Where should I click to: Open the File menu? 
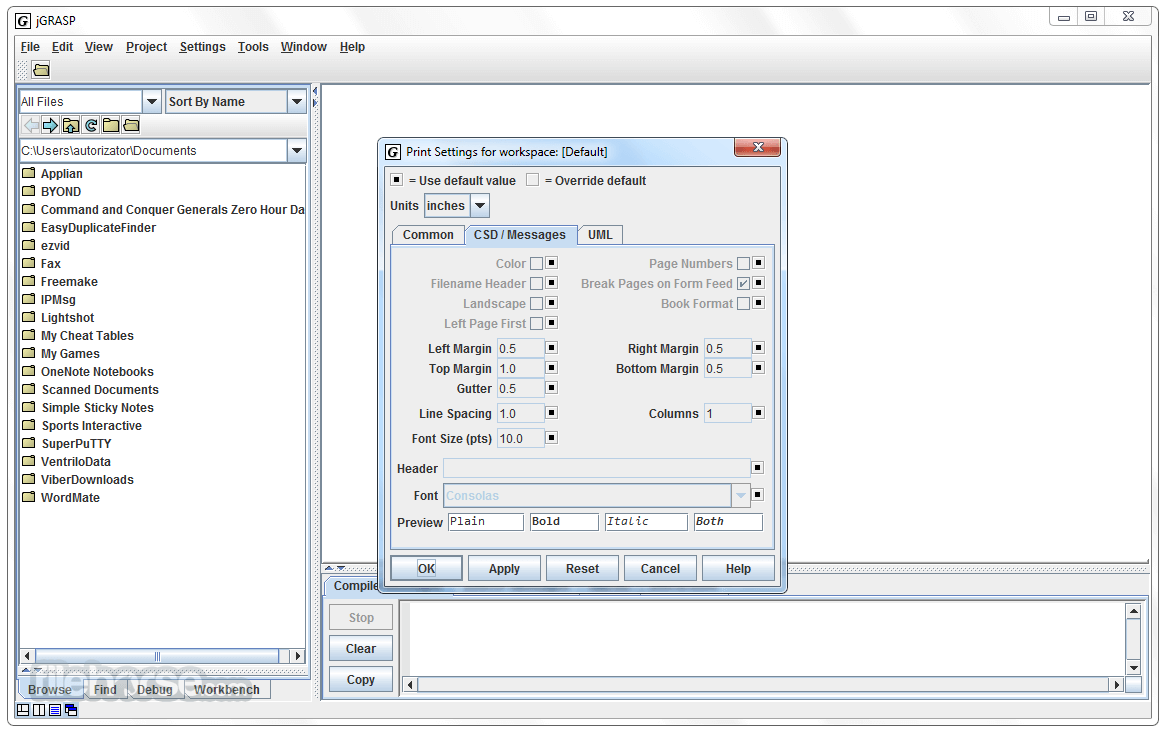(x=30, y=47)
